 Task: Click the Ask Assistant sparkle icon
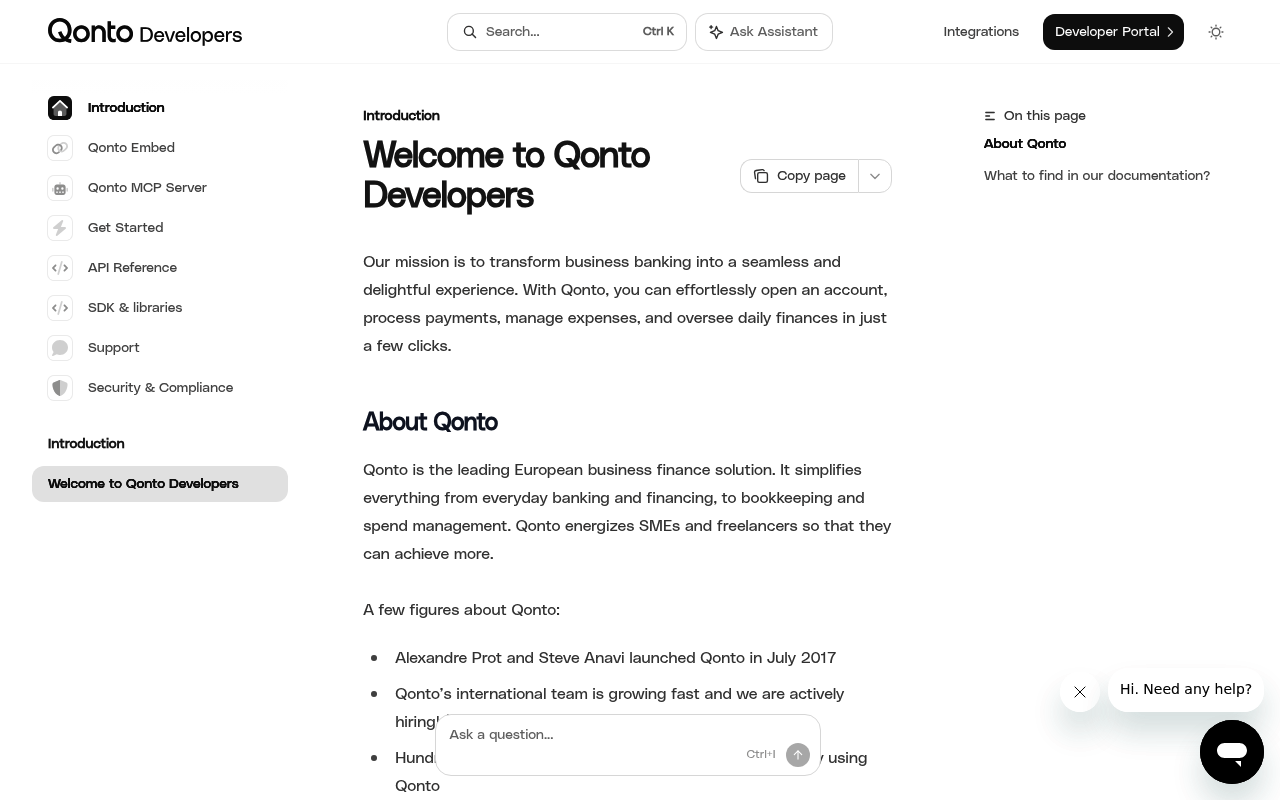(716, 32)
